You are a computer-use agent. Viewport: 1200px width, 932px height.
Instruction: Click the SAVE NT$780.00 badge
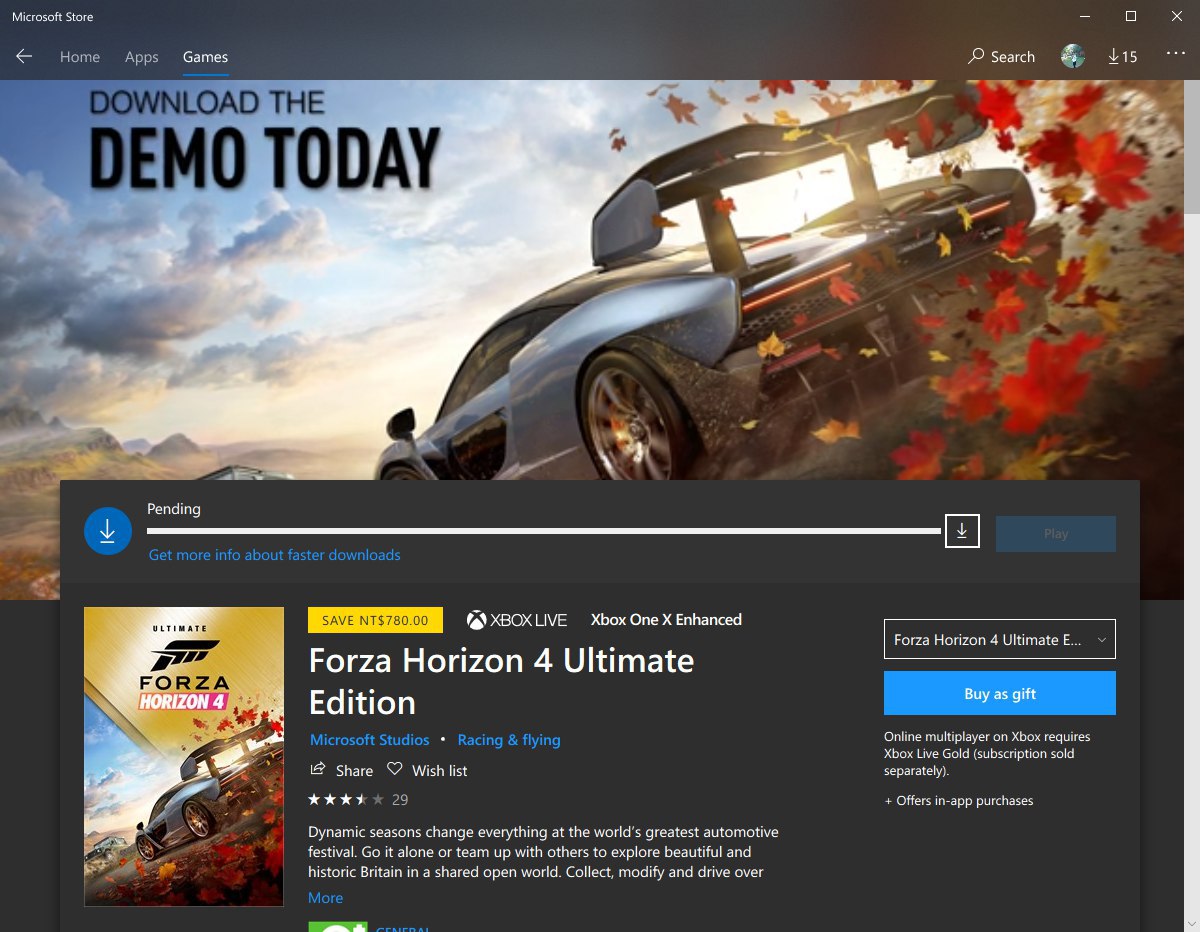(x=375, y=620)
